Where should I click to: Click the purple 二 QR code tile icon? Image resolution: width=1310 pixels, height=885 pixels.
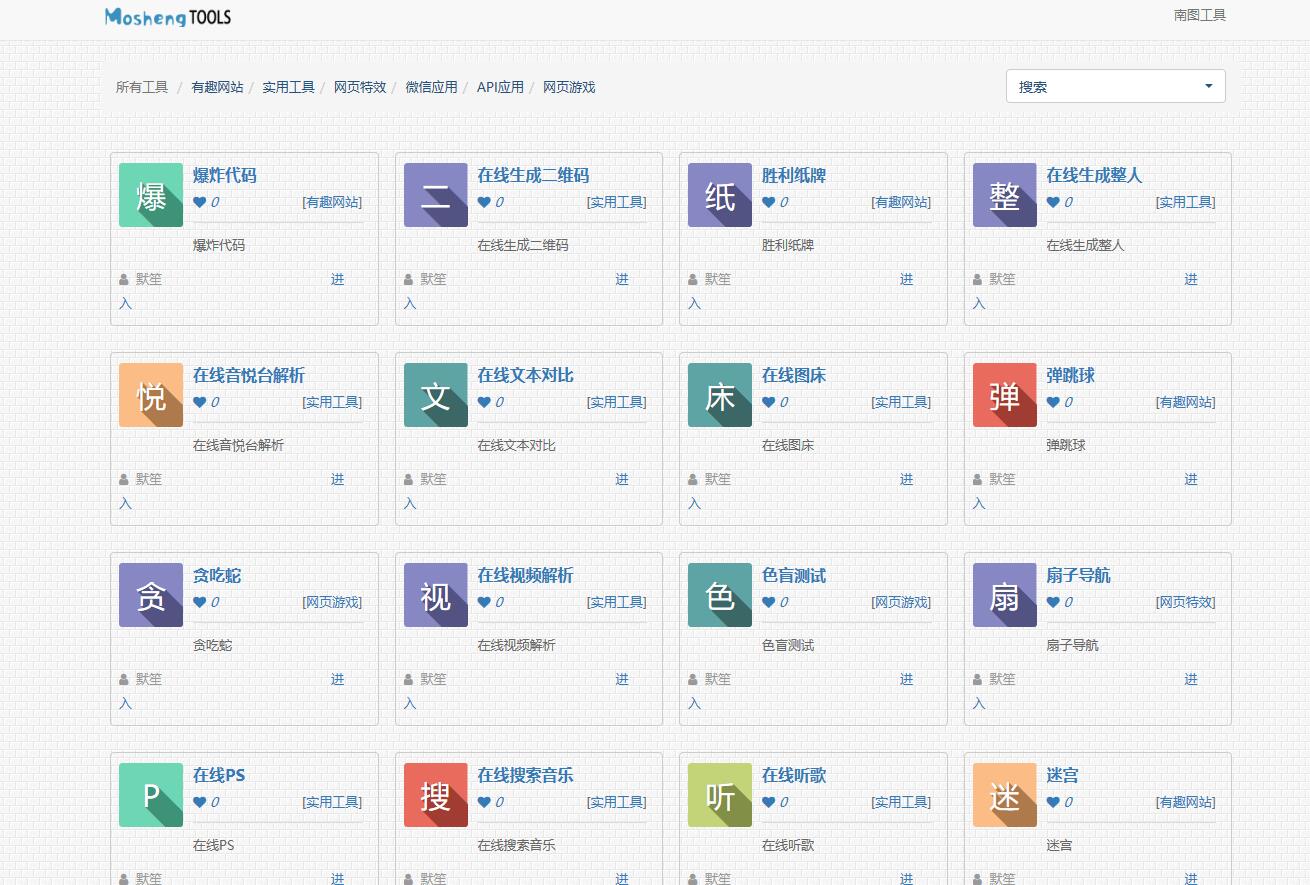tap(435, 195)
